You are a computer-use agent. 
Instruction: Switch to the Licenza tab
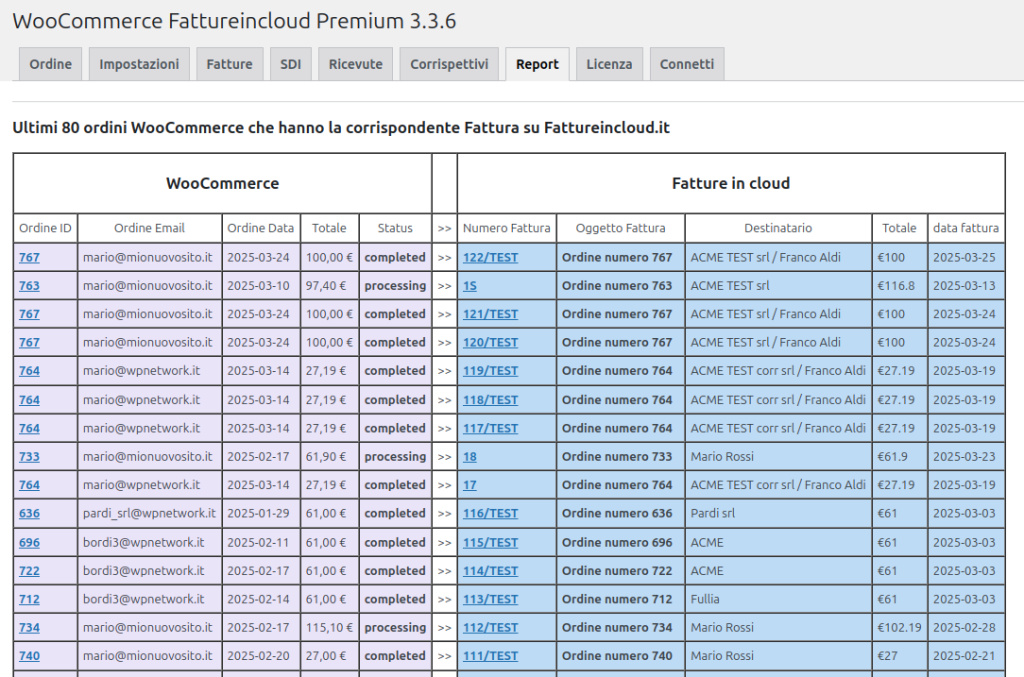(x=609, y=64)
